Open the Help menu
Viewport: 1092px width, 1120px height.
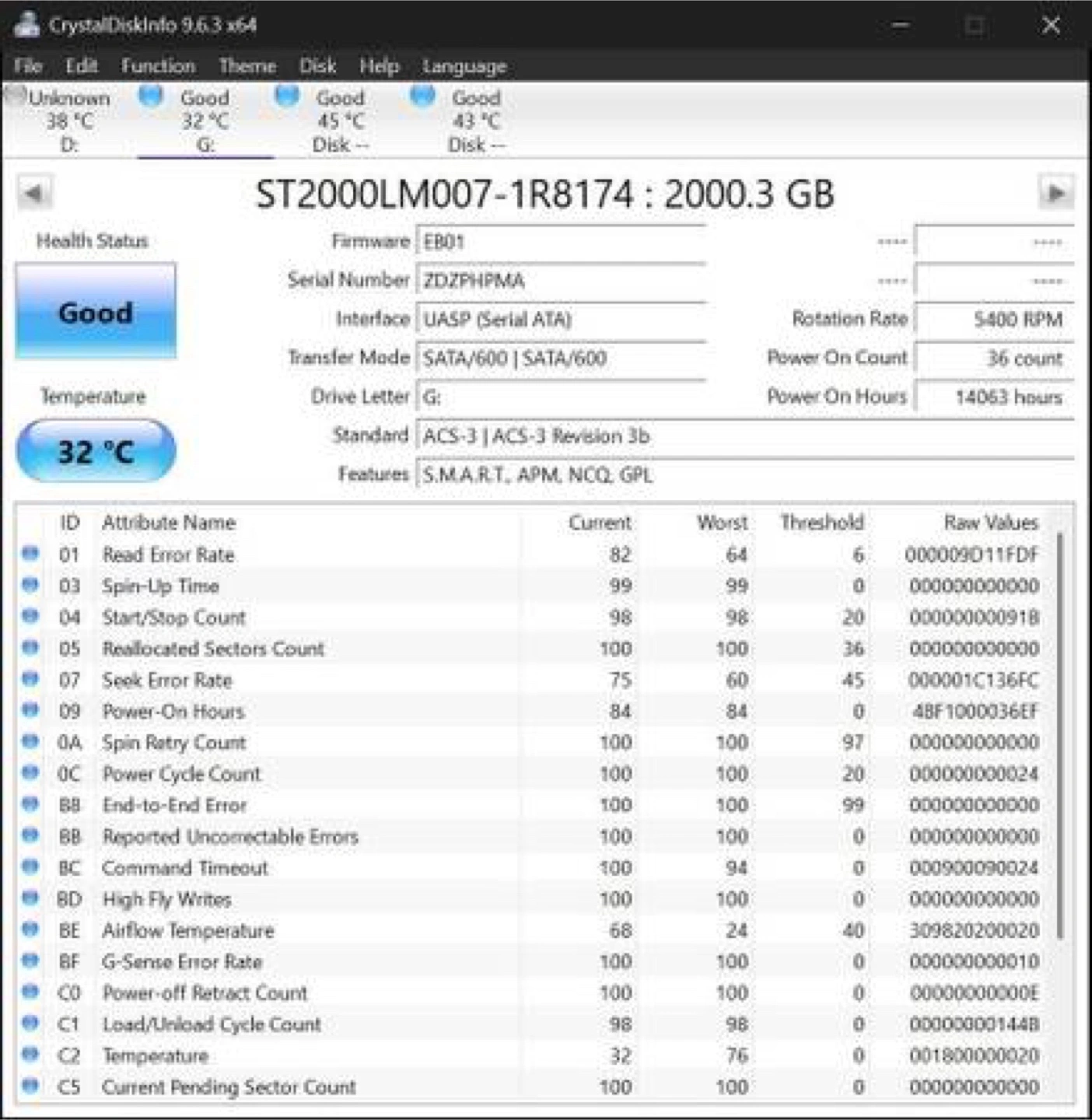pyautogui.click(x=379, y=66)
